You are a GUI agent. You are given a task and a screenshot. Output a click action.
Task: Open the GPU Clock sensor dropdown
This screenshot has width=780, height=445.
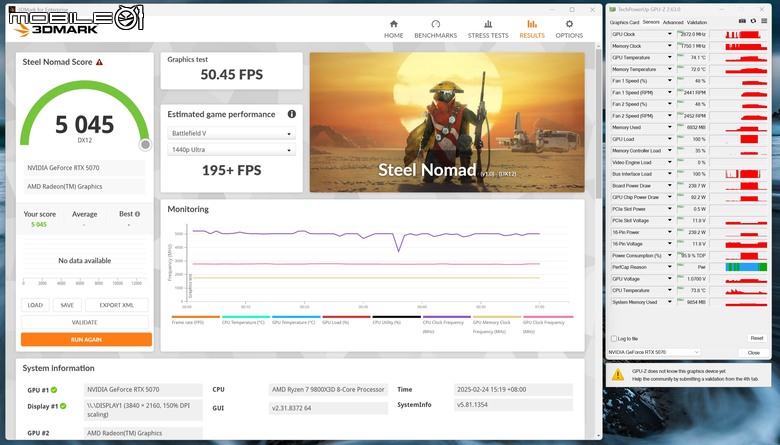coord(670,34)
